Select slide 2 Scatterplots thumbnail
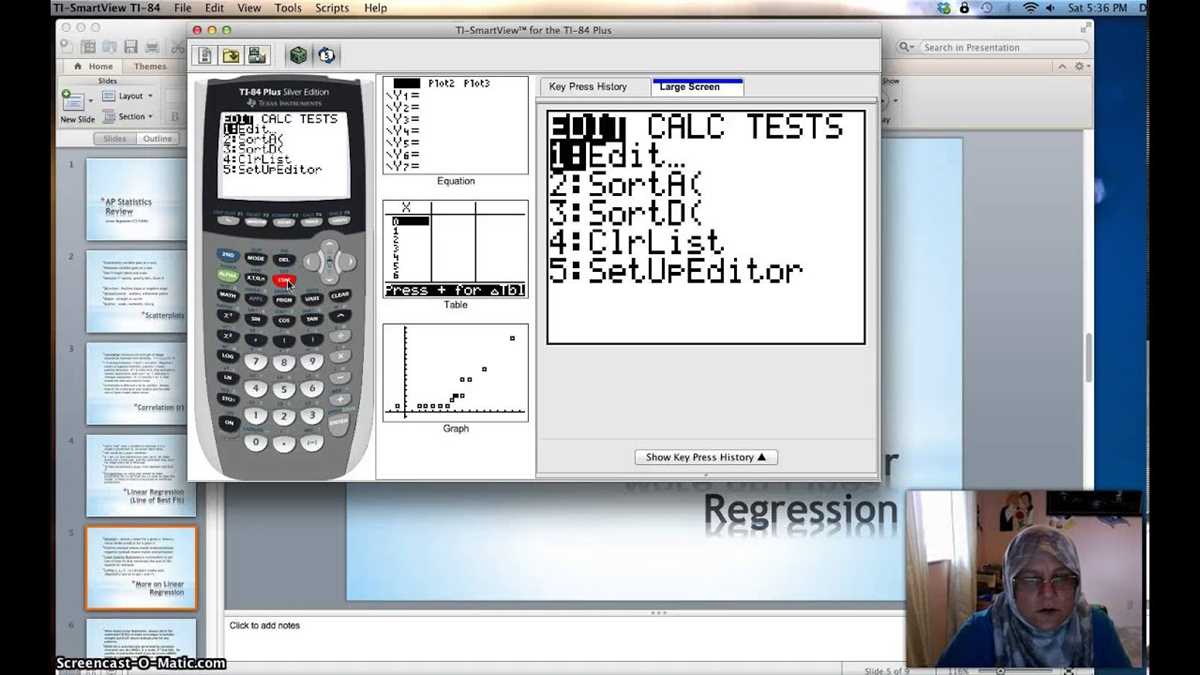The width and height of the screenshot is (1200, 675). tap(141, 291)
